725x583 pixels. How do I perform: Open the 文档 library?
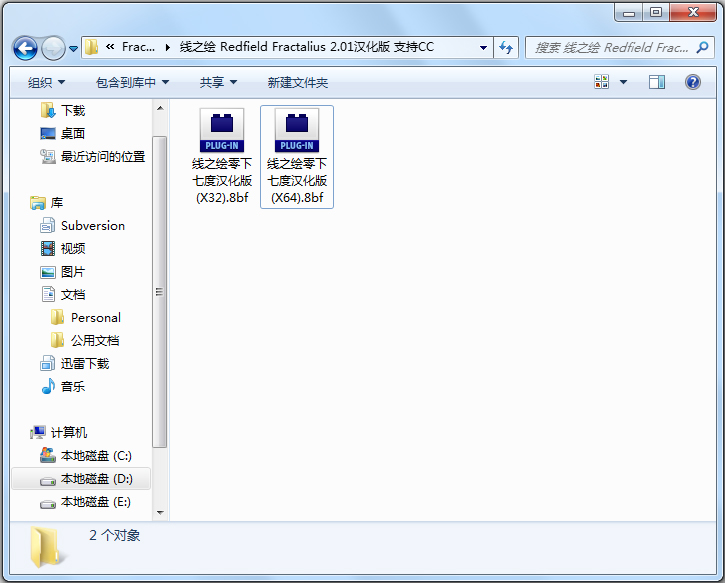(x=73, y=295)
